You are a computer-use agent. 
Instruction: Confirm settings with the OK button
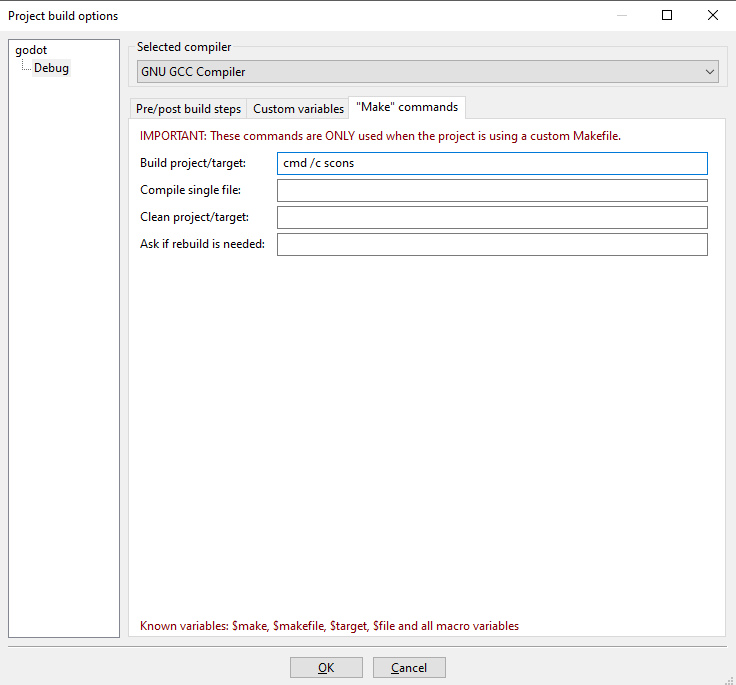326,668
